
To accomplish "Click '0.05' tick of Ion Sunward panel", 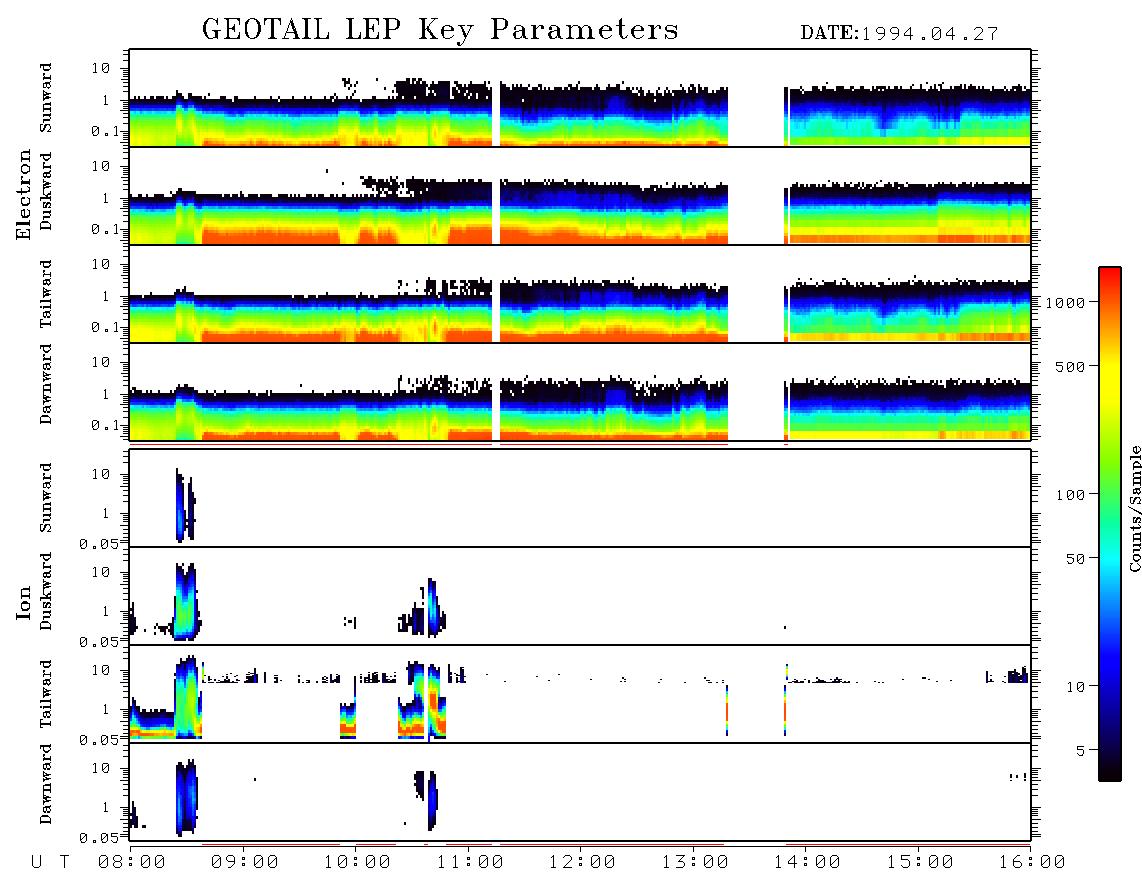I will pyautogui.click(x=98, y=544).
